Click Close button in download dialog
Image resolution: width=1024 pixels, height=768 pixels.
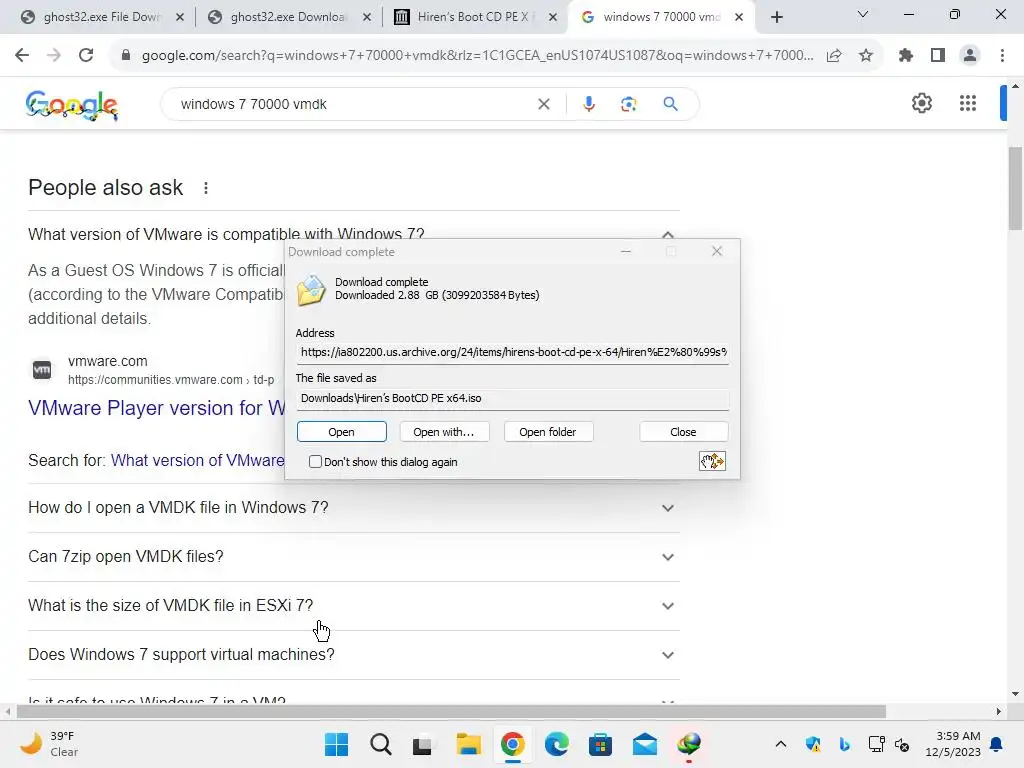pyautogui.click(x=683, y=432)
